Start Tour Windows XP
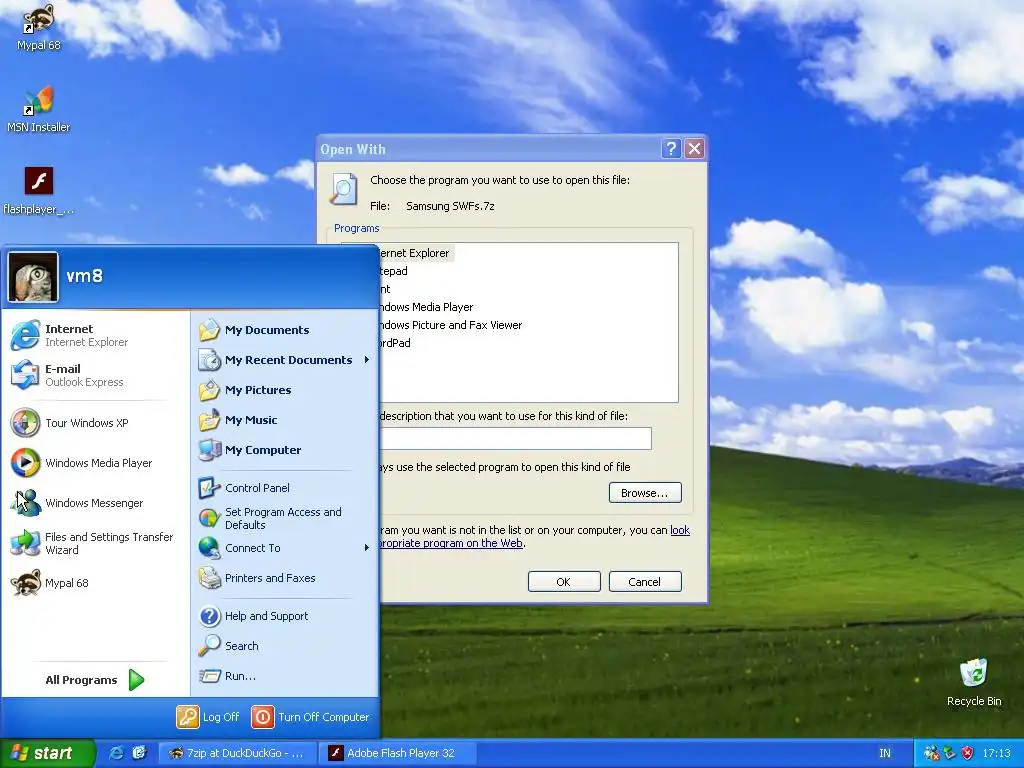 95,423
